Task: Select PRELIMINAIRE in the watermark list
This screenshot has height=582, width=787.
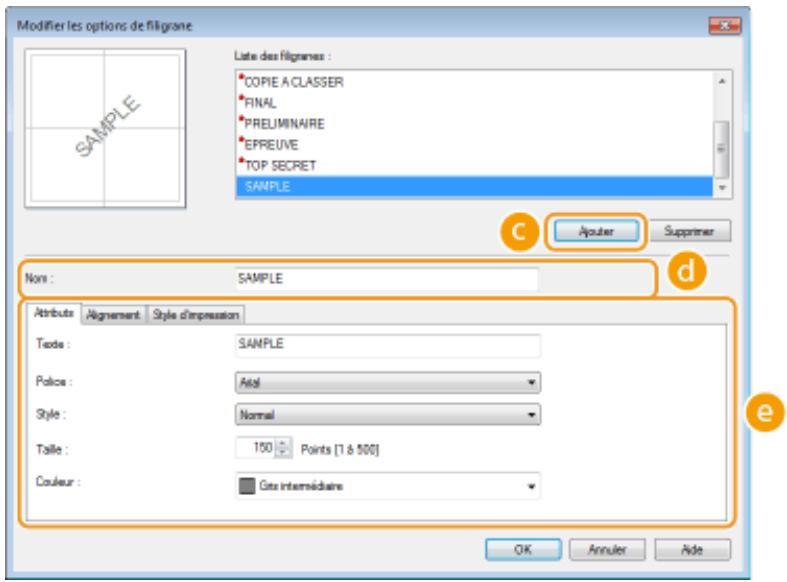Action: pyautogui.click(x=474, y=124)
